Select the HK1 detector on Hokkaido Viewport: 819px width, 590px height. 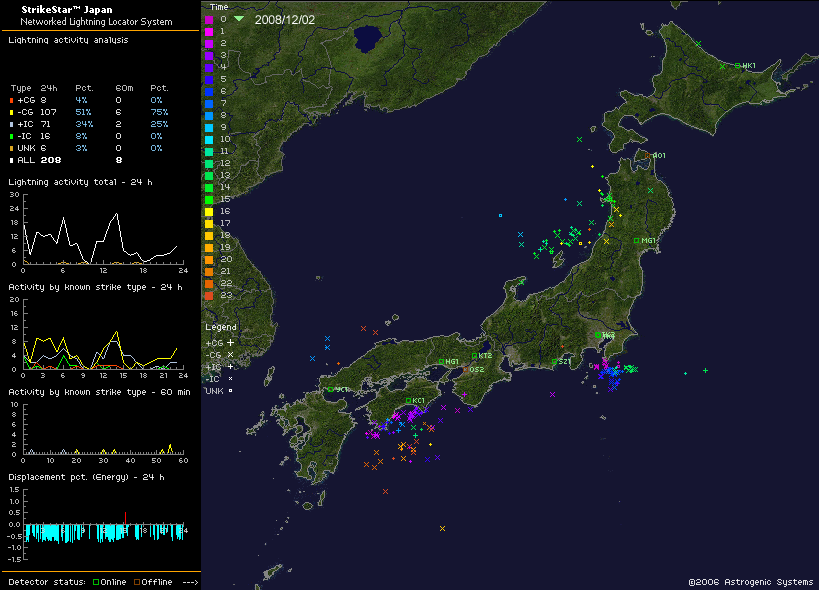click(738, 66)
